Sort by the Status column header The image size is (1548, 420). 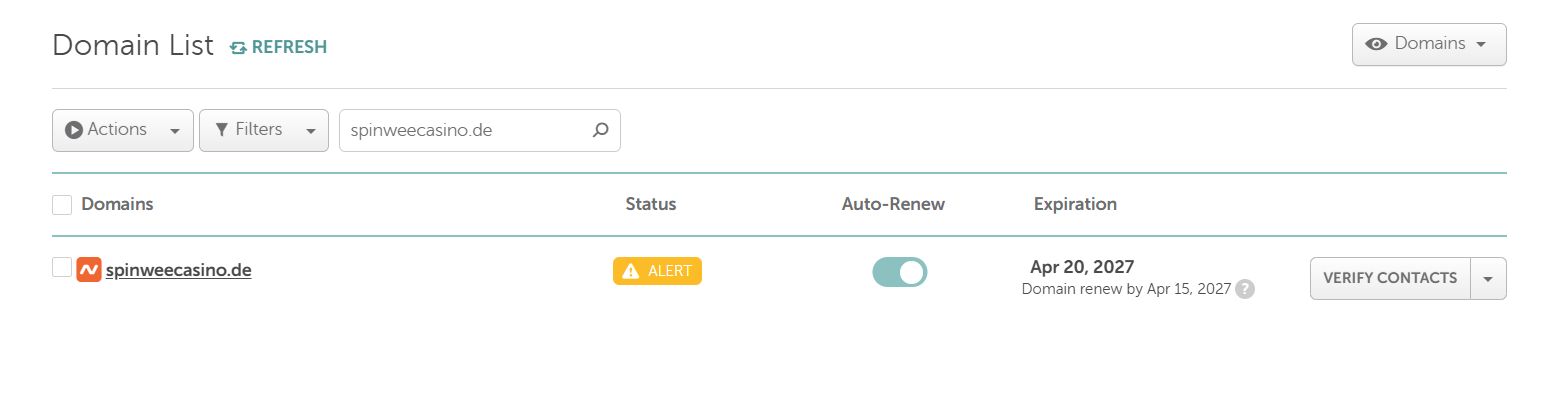tap(651, 204)
